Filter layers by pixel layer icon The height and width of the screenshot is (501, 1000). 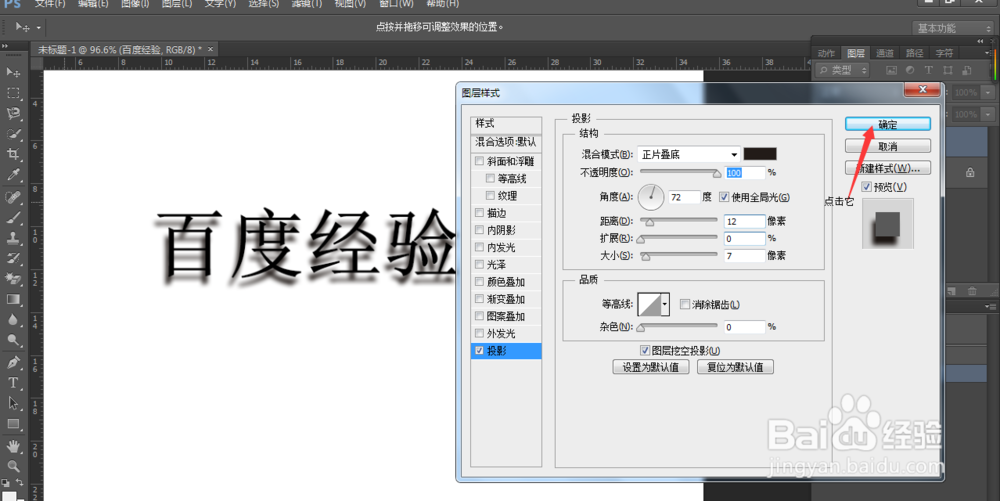click(x=891, y=70)
